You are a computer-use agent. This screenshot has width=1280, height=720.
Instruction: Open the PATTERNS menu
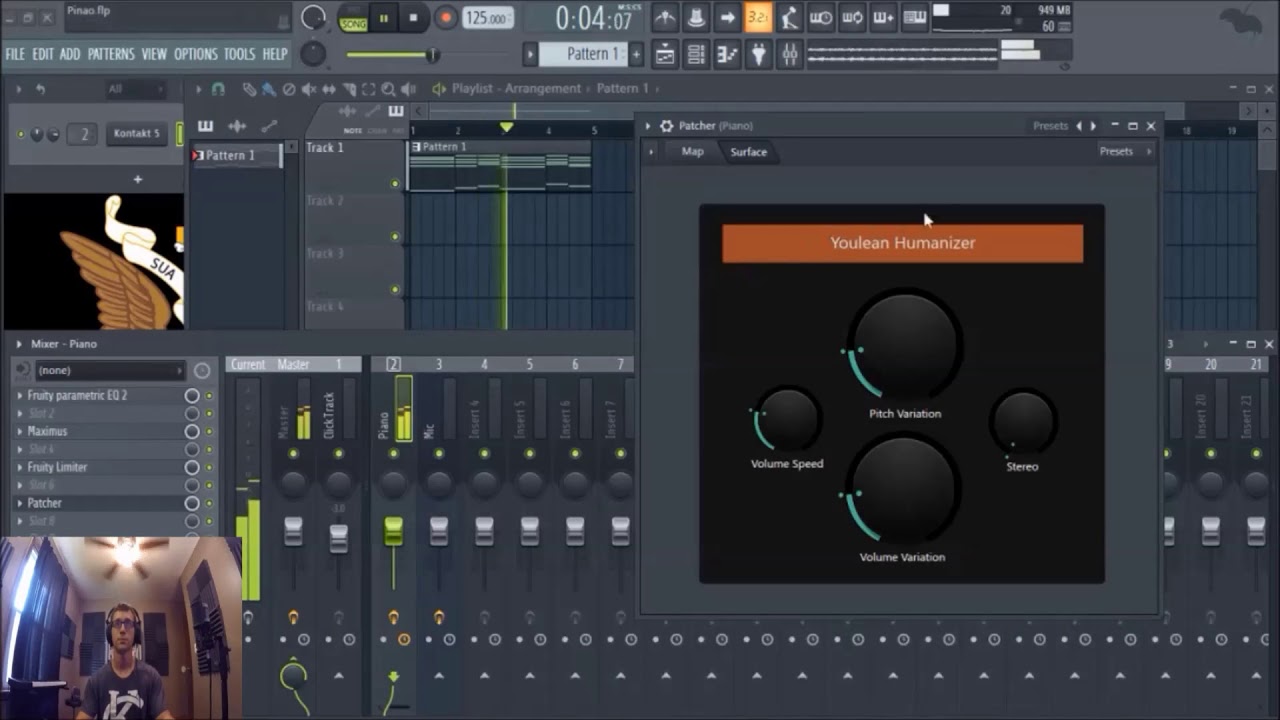[111, 54]
